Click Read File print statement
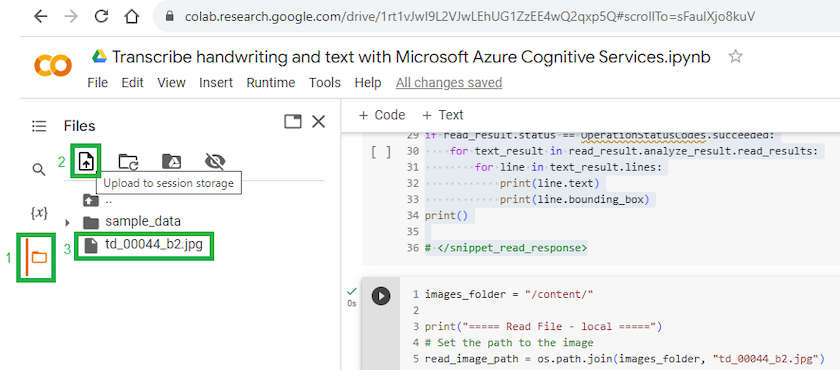The height and width of the screenshot is (370, 840). [x=544, y=326]
